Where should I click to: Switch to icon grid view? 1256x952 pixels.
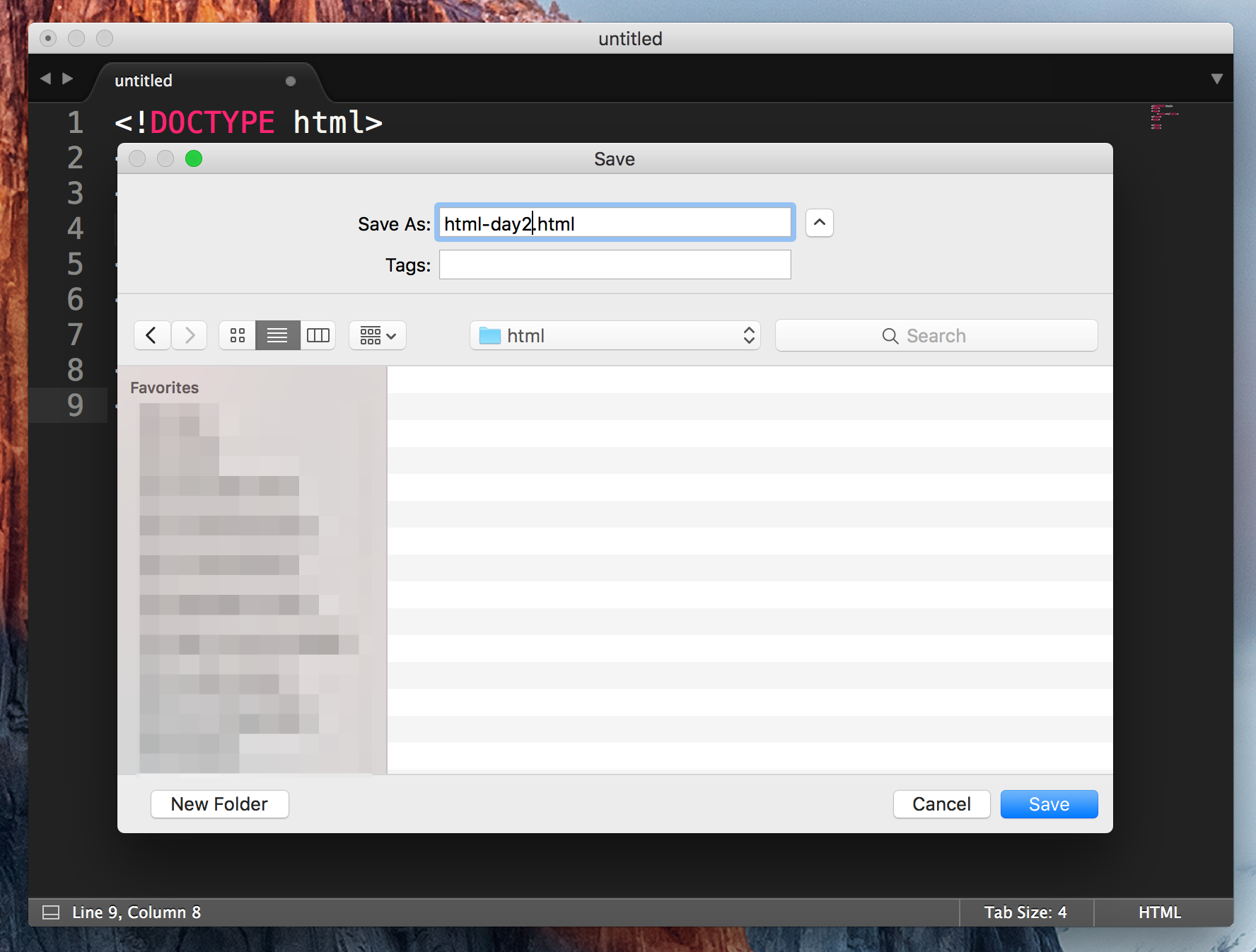pyautogui.click(x=238, y=335)
